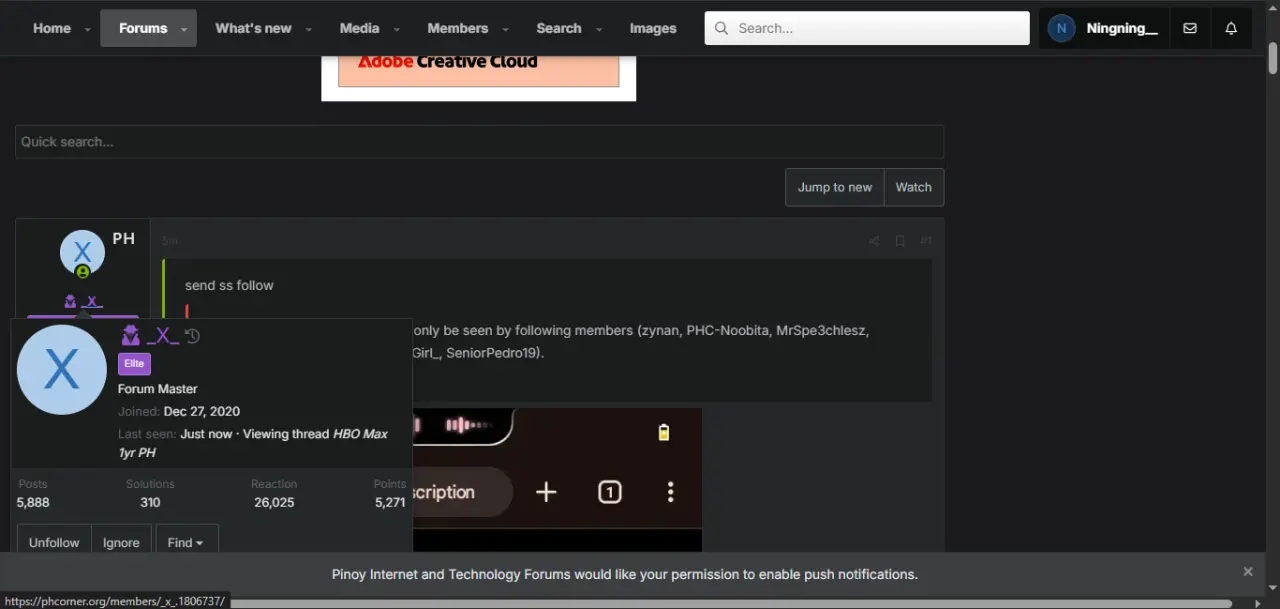Click the Posts count 5,888
Viewport: 1280px width, 609px height.
click(x=33, y=502)
